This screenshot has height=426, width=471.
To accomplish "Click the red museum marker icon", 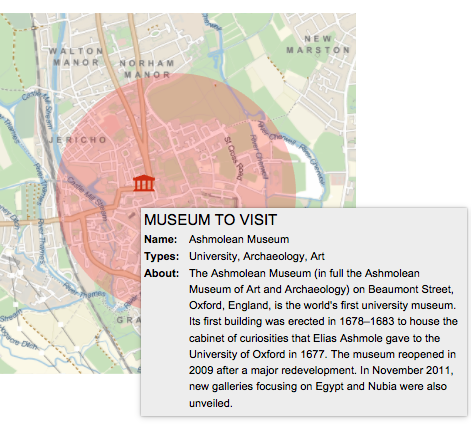I will 144,183.
